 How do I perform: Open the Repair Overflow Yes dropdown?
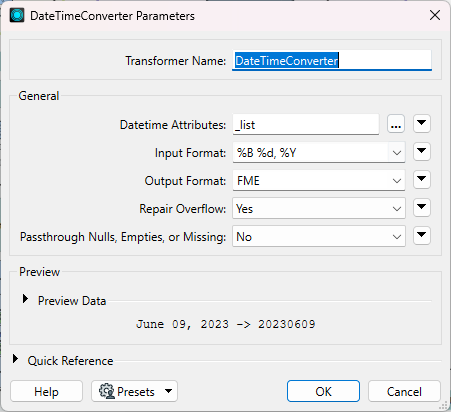319,209
